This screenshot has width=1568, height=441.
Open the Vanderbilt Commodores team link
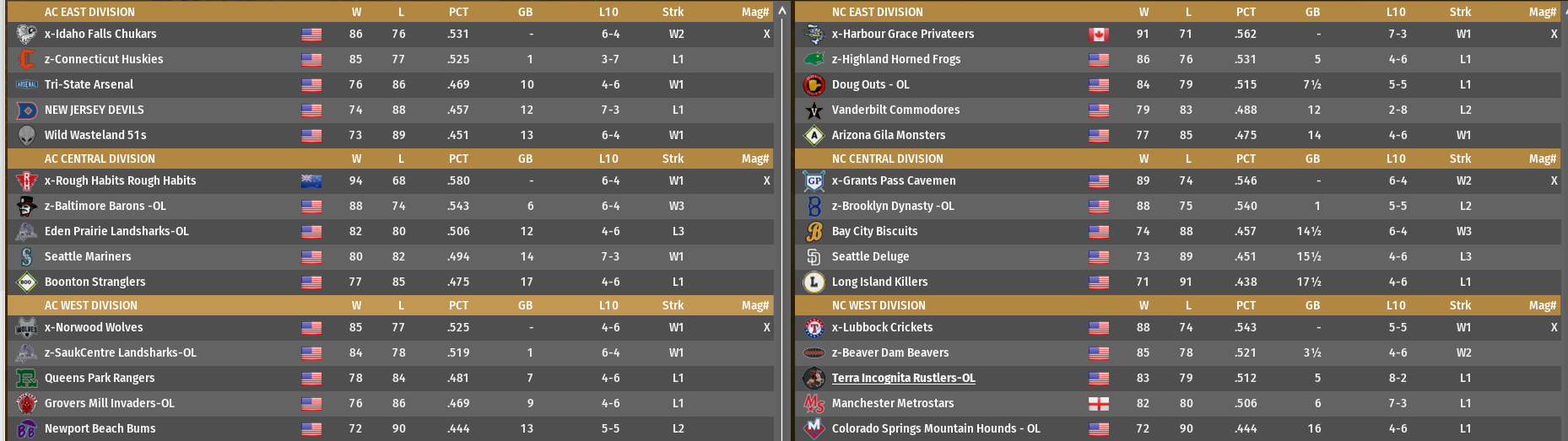(x=895, y=110)
